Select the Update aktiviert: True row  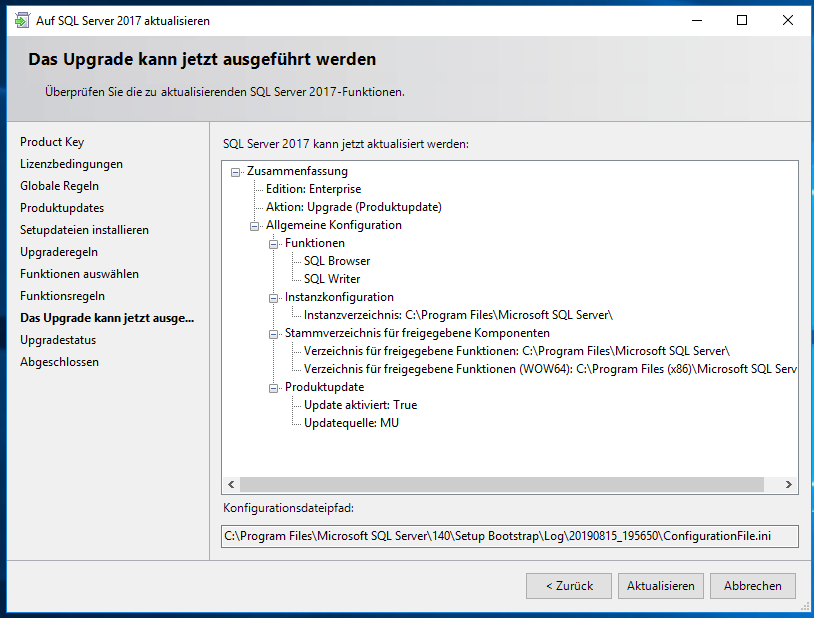tap(360, 405)
